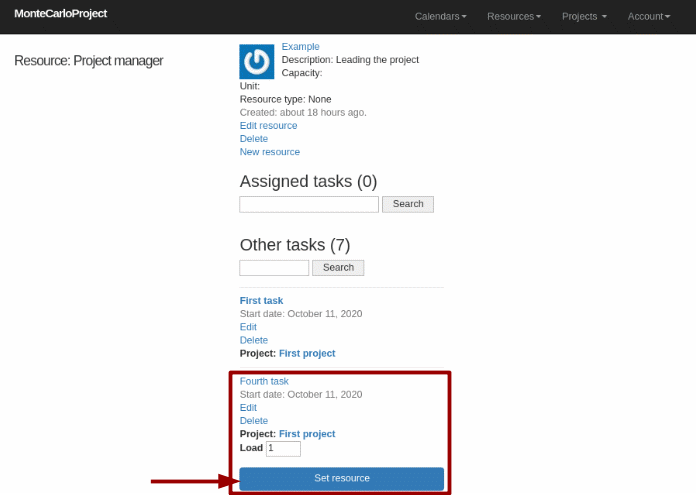696x495 pixels.
Task: Click the Edit resource link
Action: coord(269,126)
